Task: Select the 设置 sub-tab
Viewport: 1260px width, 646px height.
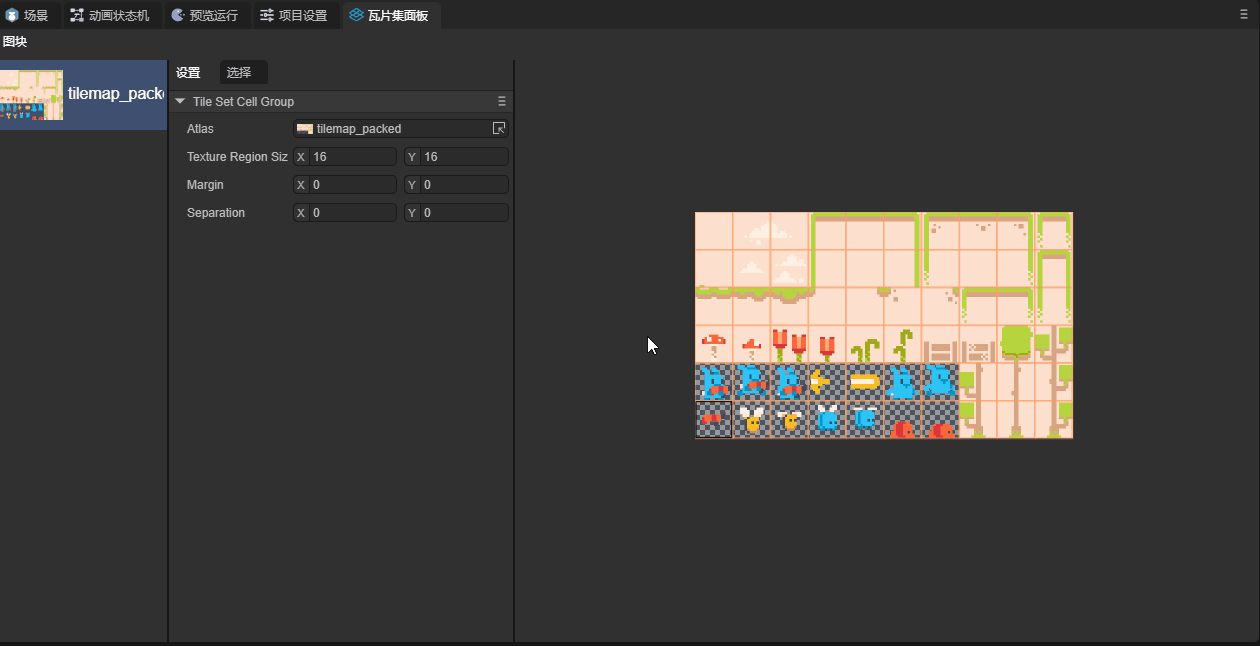Action: pyautogui.click(x=188, y=73)
